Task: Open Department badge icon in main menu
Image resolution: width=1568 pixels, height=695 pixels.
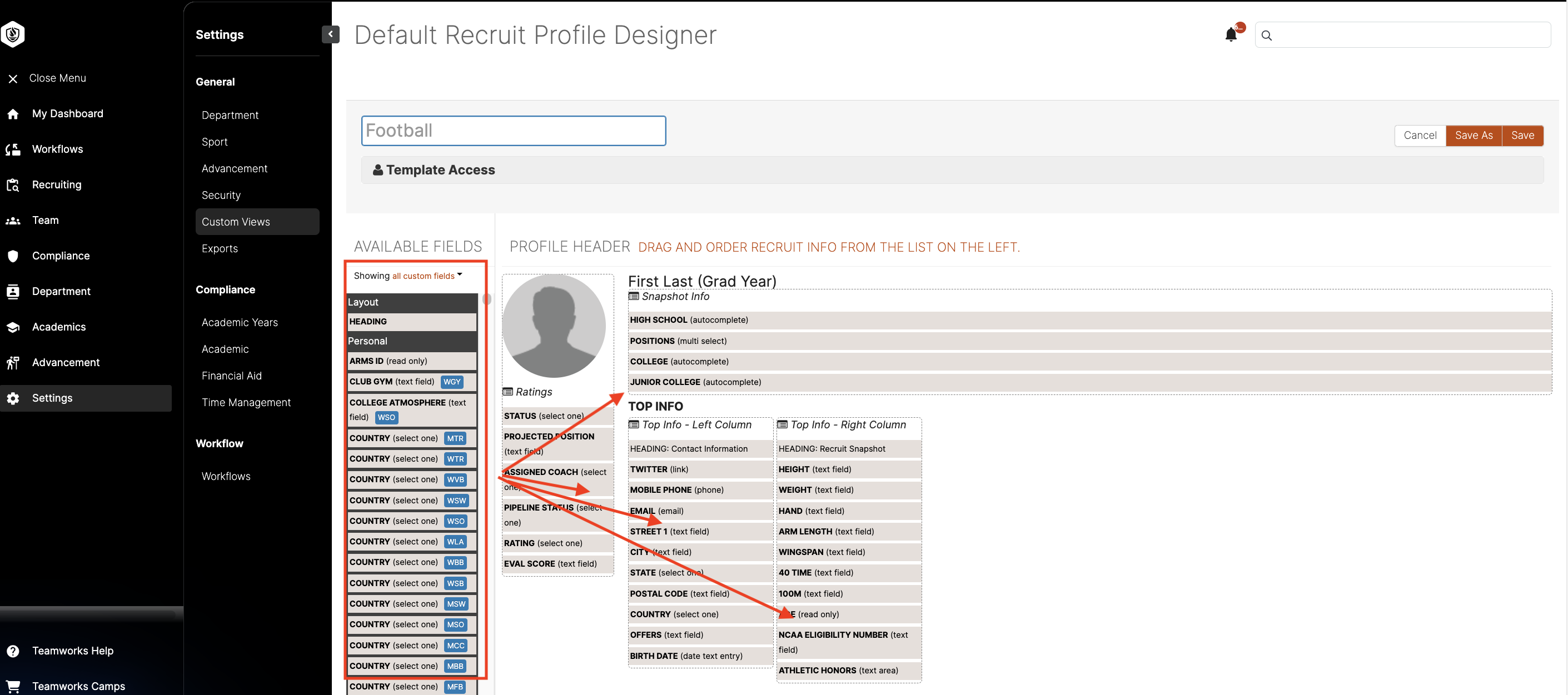Action: coord(13,292)
